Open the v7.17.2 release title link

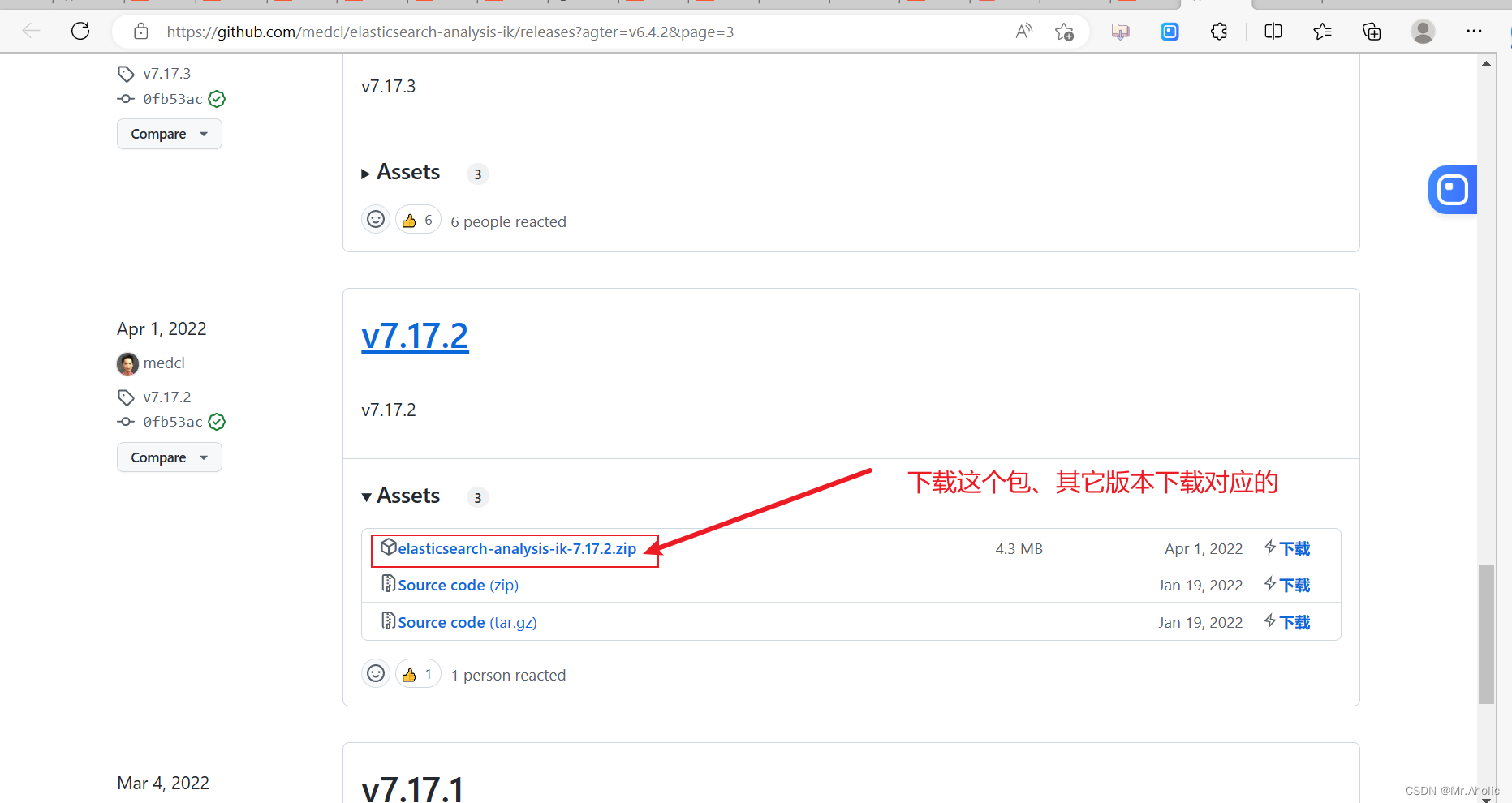[415, 336]
